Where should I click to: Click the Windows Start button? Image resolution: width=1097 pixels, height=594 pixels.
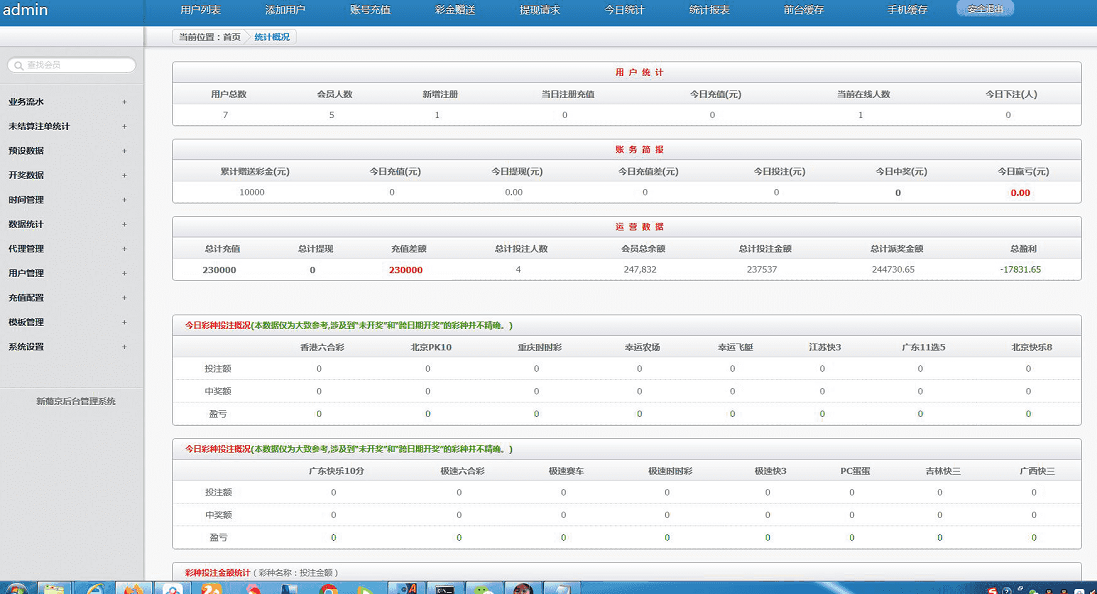[x=16, y=588]
